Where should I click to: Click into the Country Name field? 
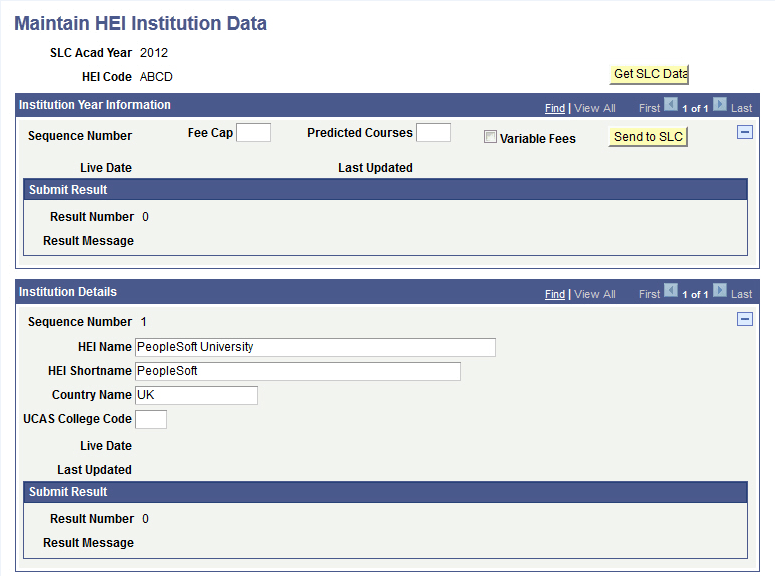196,395
